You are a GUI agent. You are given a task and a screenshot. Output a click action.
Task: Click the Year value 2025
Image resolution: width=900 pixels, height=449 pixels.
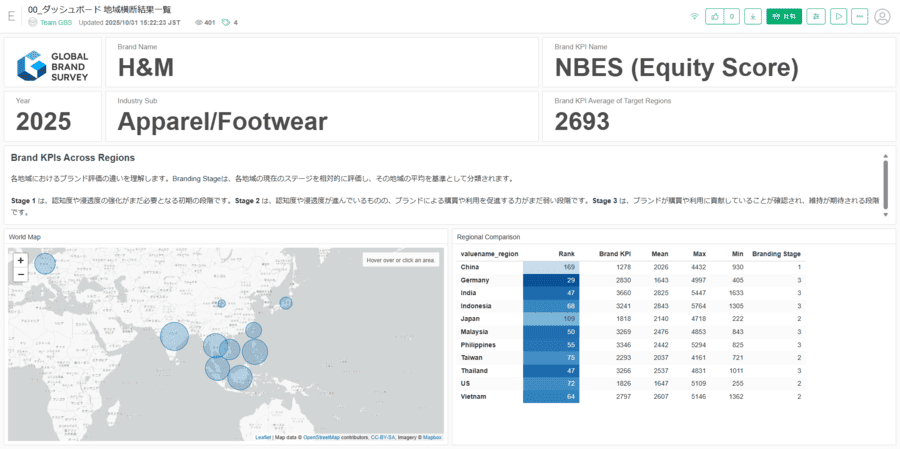44,121
